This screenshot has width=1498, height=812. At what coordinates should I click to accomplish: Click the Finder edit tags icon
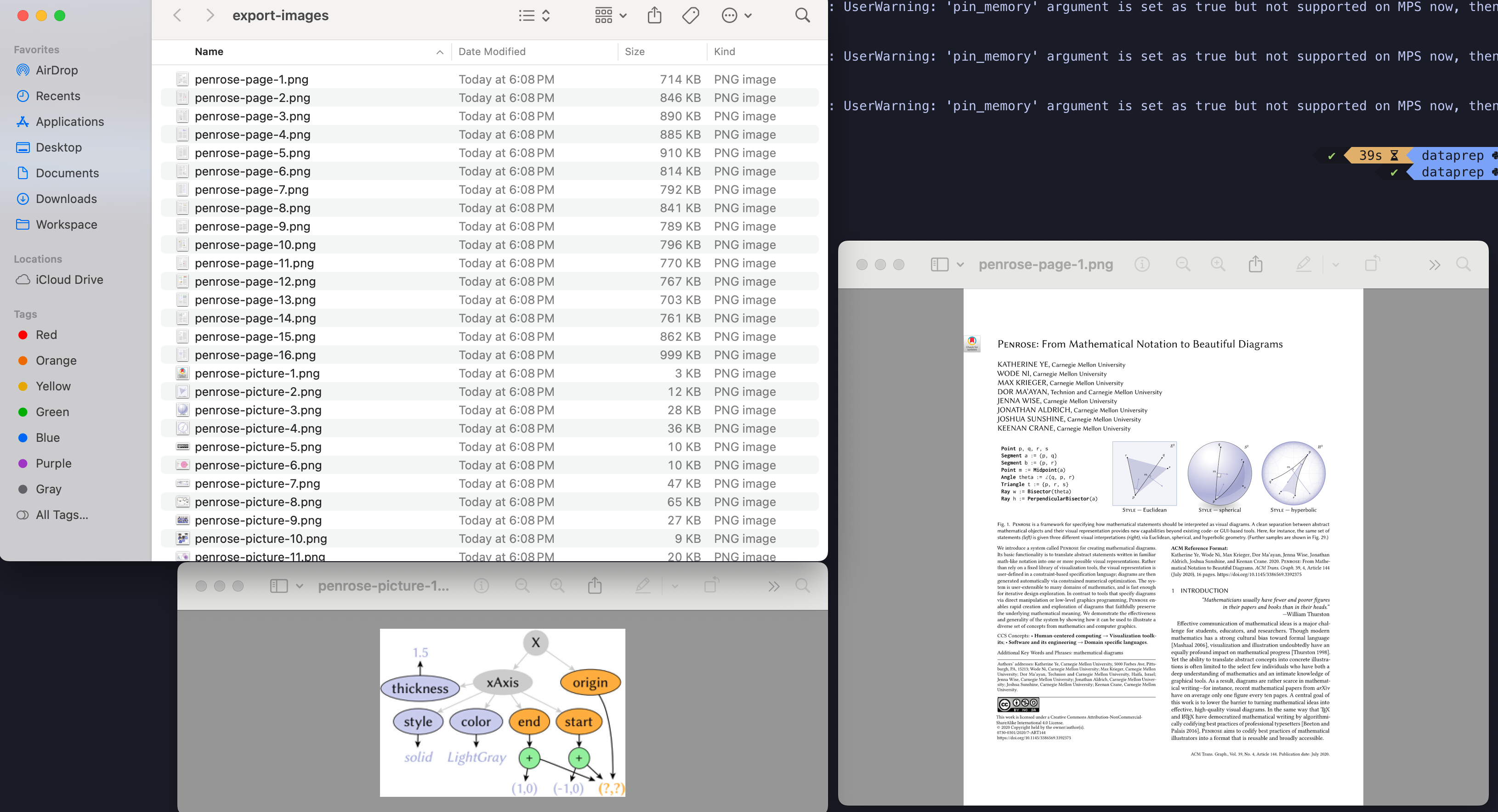click(x=690, y=16)
